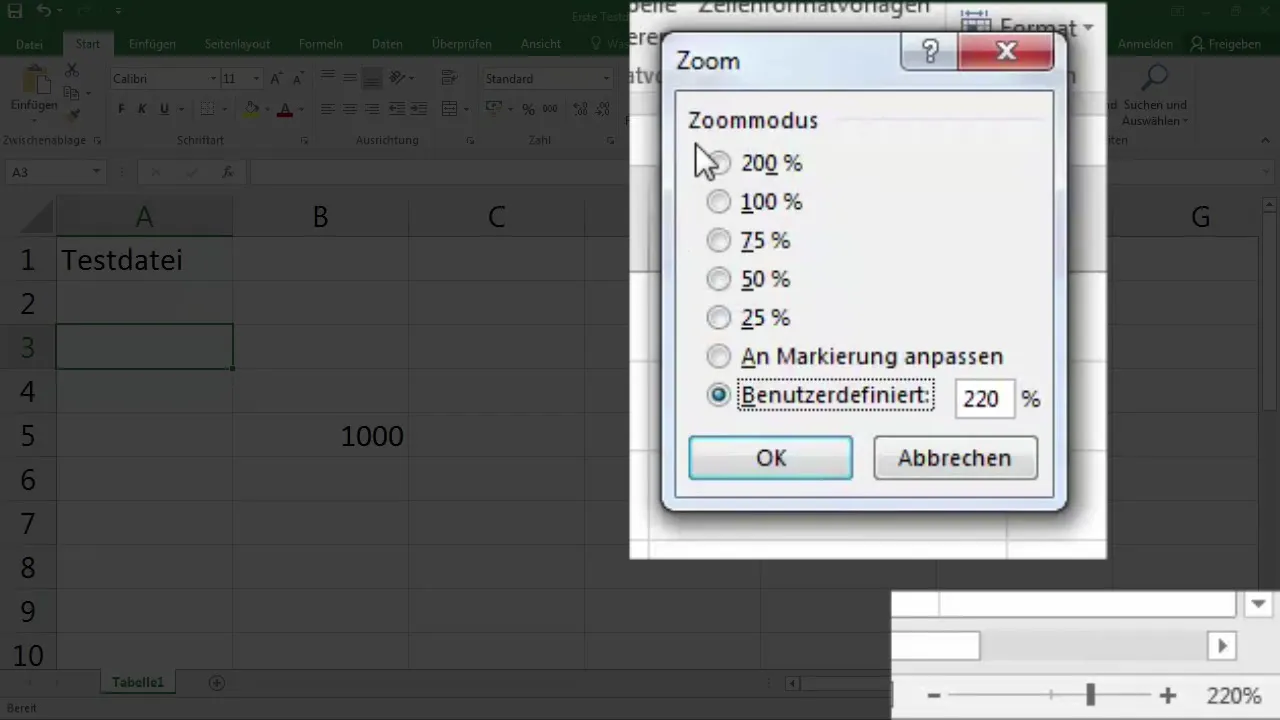Open the Datei tab
The height and width of the screenshot is (720, 1280).
[30, 44]
